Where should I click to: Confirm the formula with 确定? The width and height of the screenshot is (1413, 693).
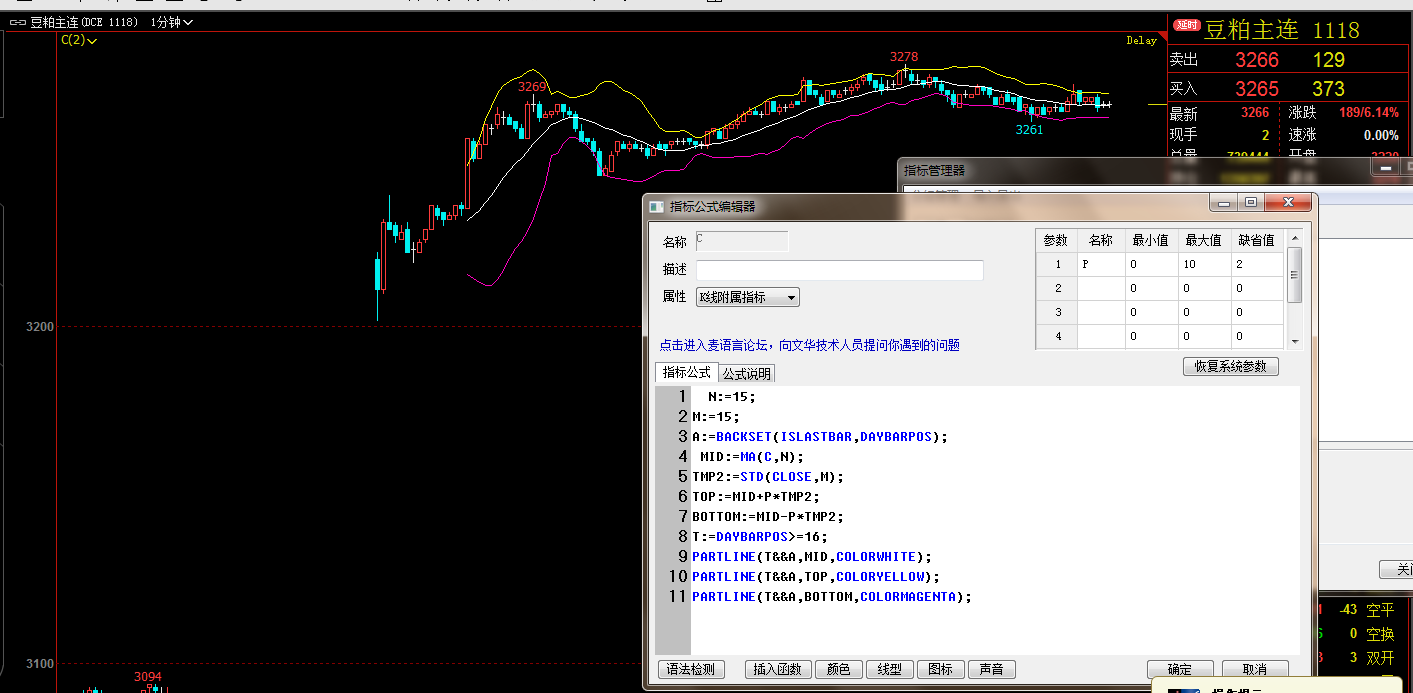point(1180,669)
